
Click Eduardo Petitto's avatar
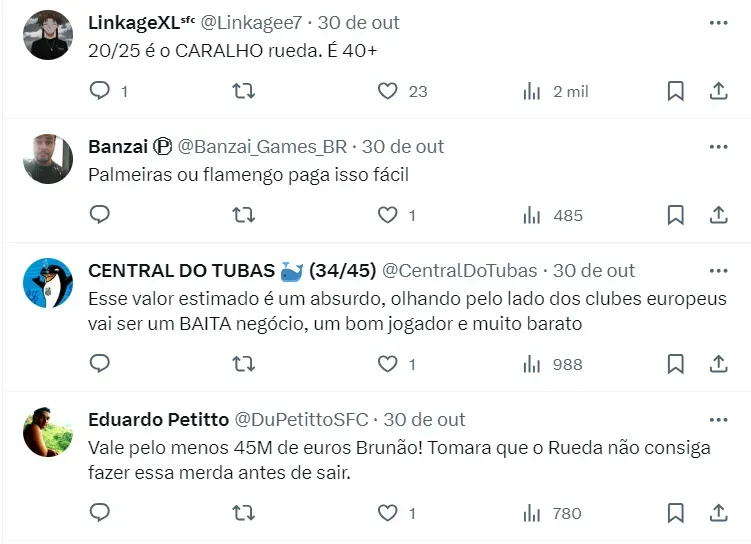[48, 432]
